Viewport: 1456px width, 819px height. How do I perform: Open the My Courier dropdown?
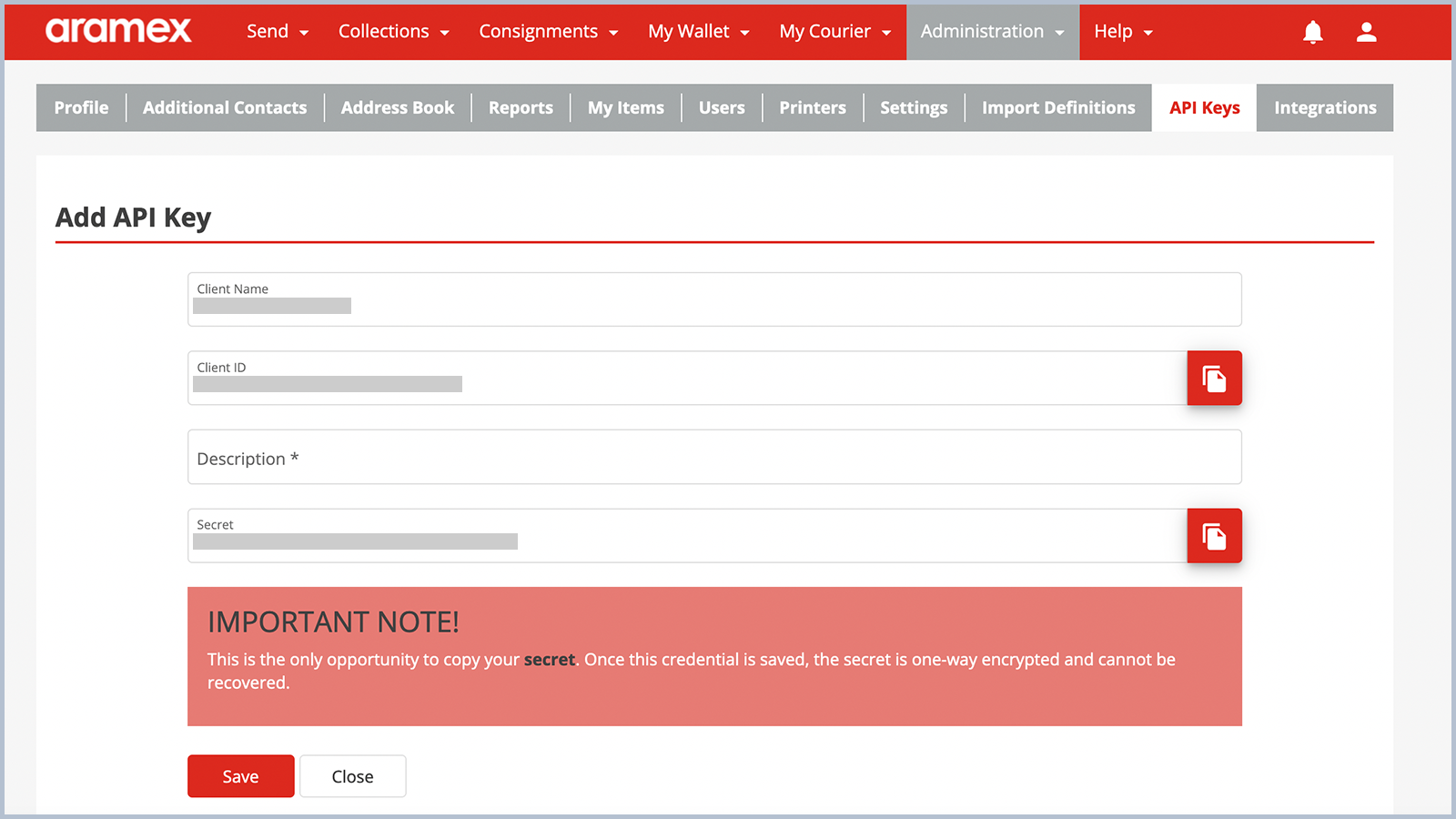(833, 31)
